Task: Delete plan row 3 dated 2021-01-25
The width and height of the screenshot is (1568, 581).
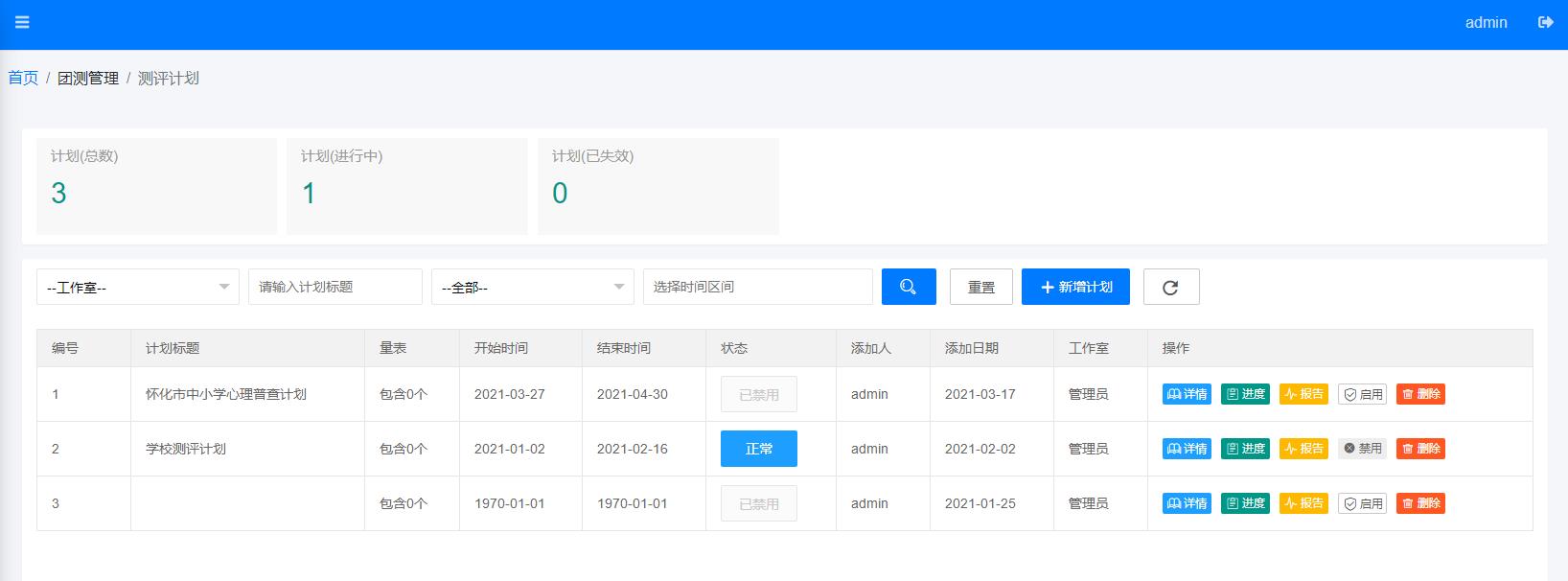Action: [1420, 503]
